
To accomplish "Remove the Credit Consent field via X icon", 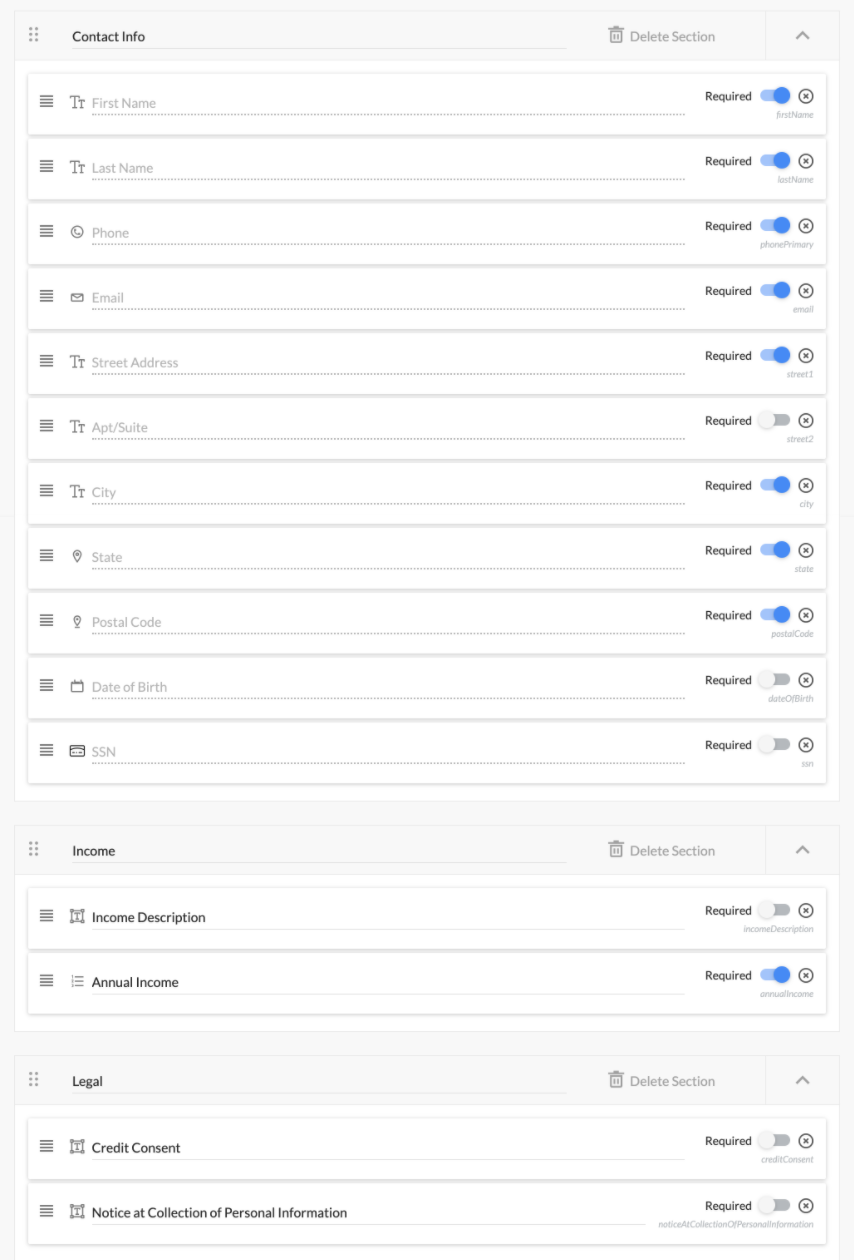I will (806, 1141).
